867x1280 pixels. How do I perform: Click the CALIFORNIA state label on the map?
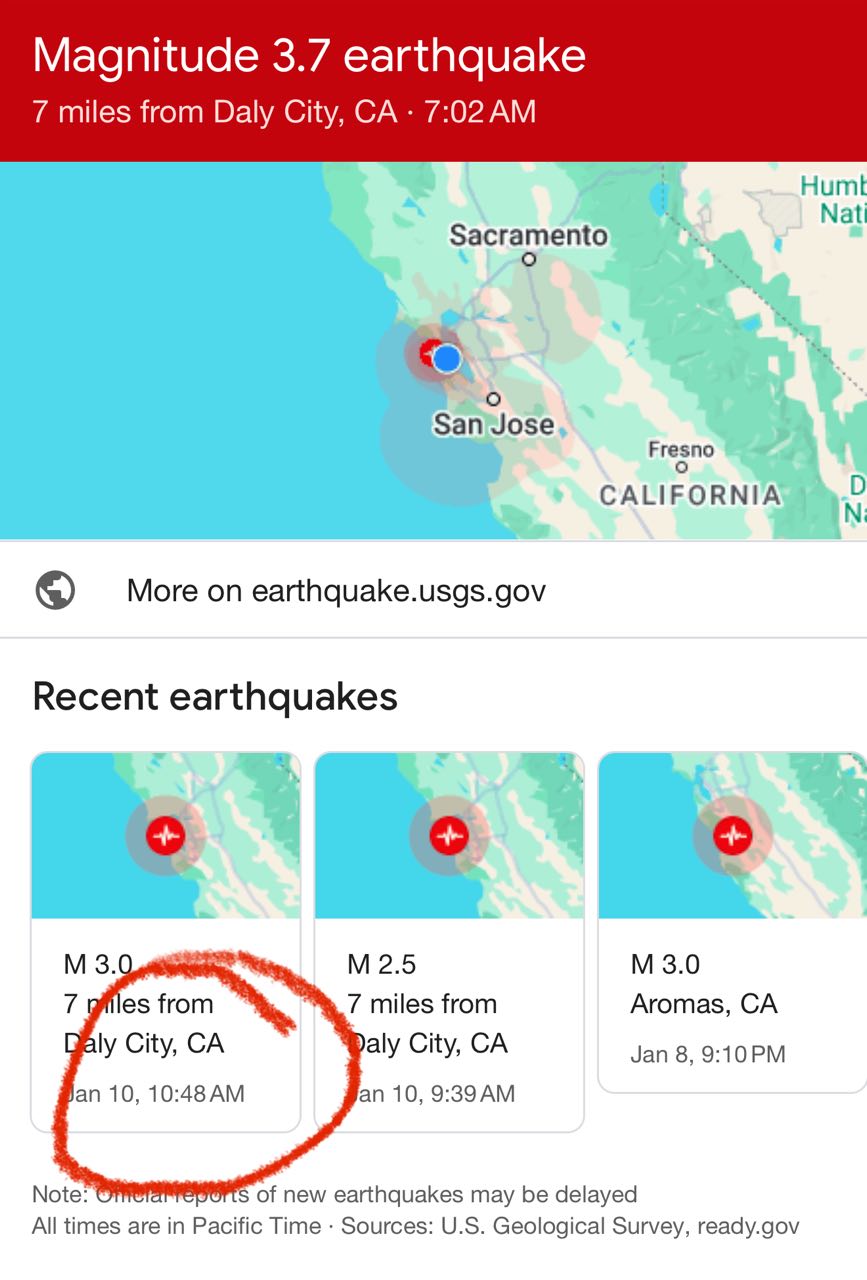tap(690, 495)
